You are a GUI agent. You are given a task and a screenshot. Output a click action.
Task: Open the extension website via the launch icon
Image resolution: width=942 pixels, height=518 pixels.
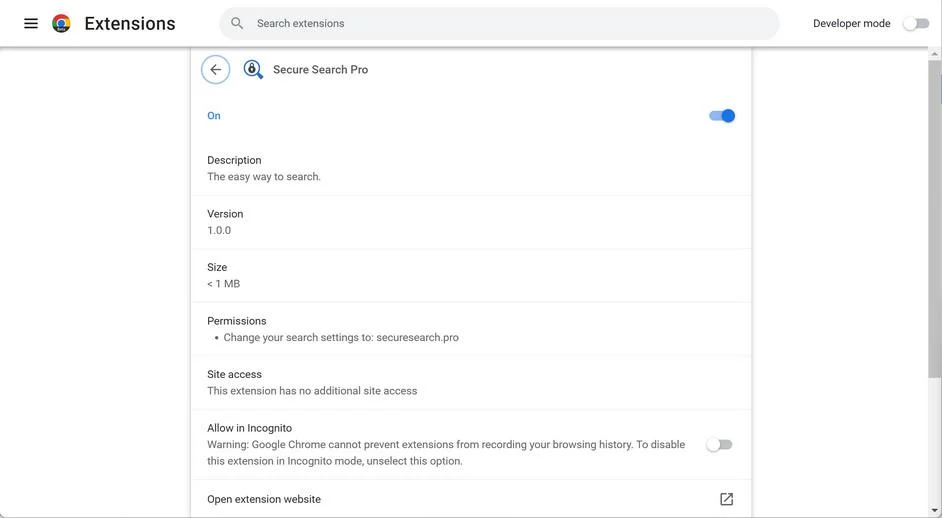point(726,499)
